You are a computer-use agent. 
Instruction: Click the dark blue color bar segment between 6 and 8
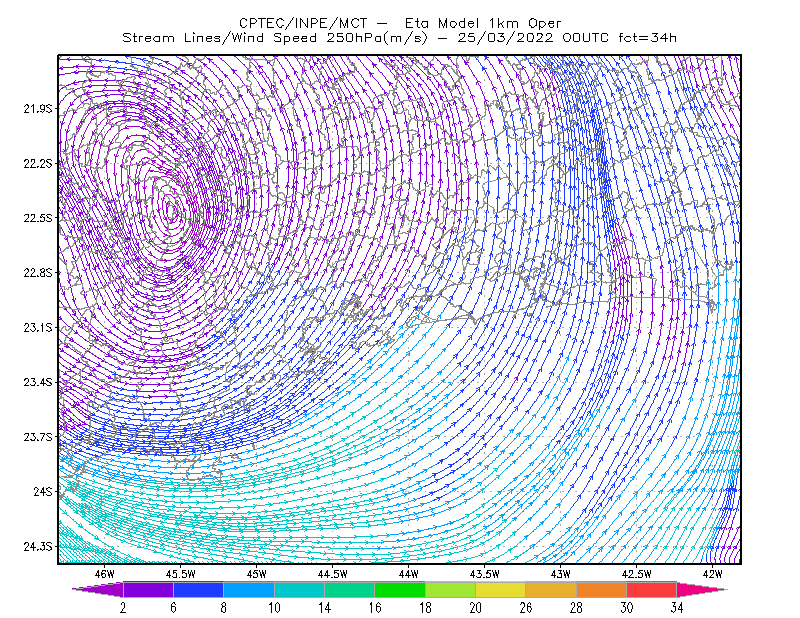click(198, 589)
